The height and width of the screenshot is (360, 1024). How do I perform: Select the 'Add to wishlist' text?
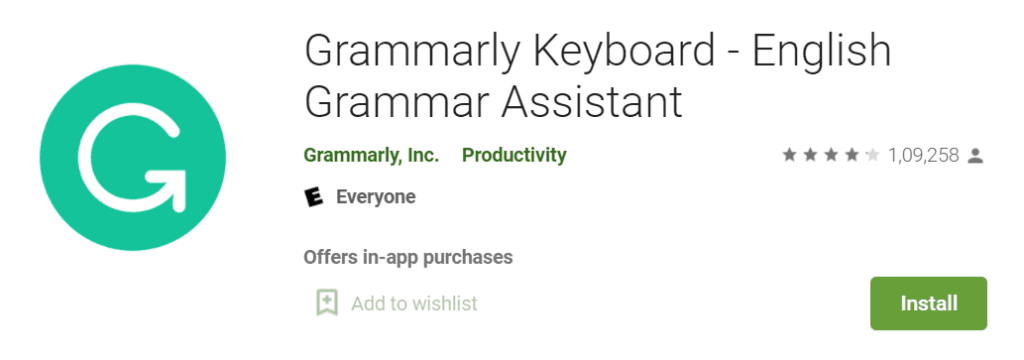[414, 303]
